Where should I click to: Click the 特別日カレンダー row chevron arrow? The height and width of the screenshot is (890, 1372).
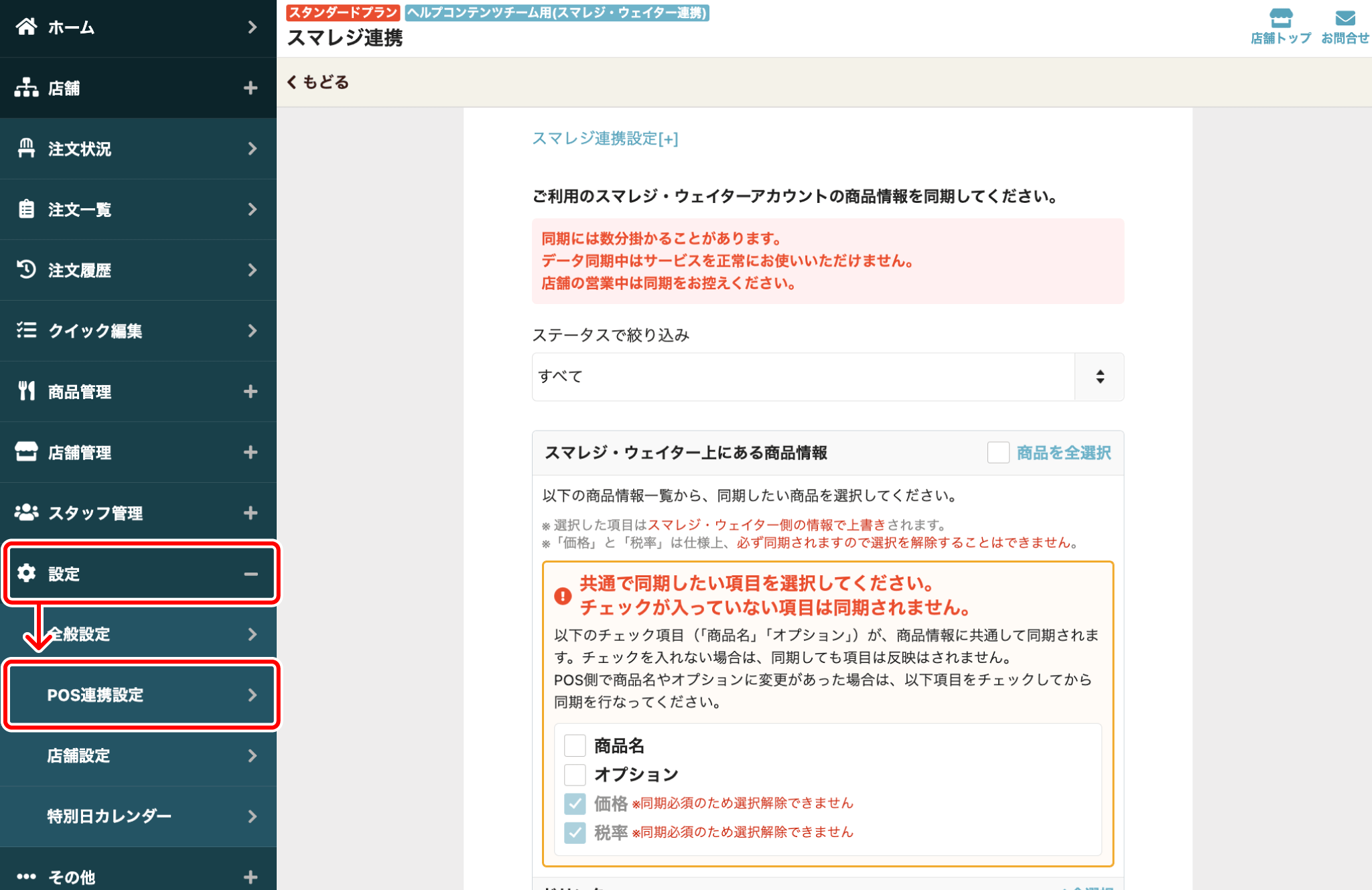[x=252, y=816]
